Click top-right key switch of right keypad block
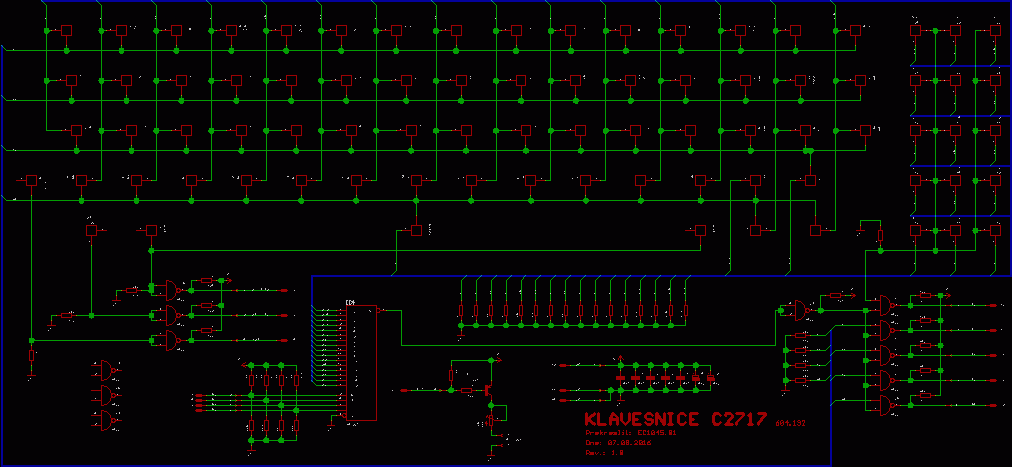1012x467 pixels. tap(994, 31)
